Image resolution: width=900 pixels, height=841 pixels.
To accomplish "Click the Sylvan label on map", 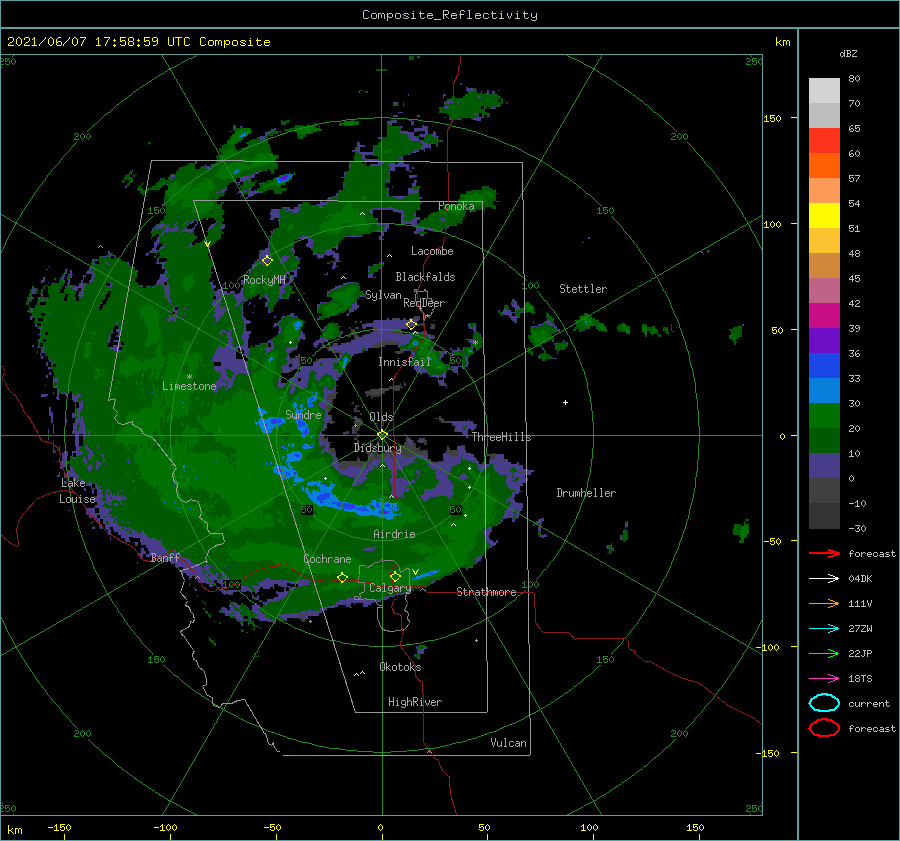I will coord(383,295).
